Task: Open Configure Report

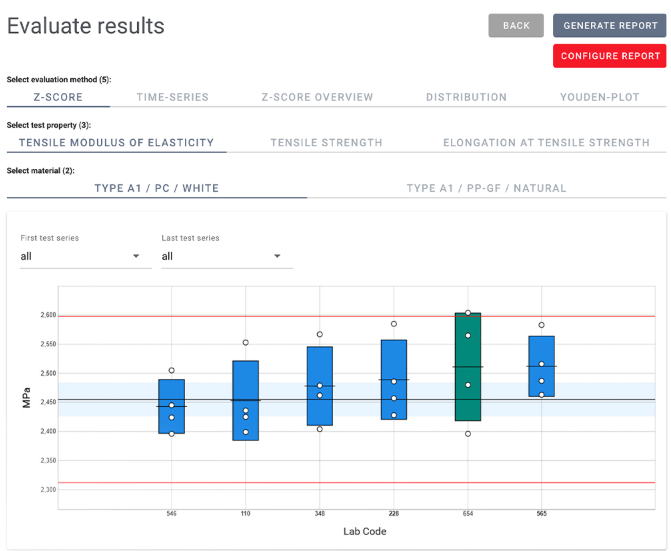Action: point(610,56)
